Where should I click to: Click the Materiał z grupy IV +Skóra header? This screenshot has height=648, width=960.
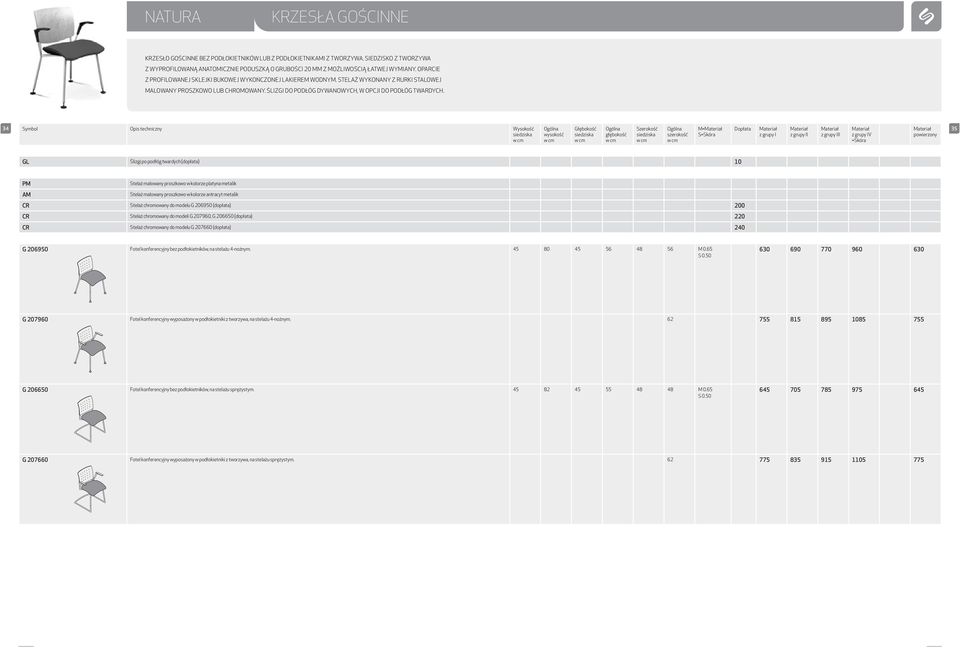tap(861, 135)
